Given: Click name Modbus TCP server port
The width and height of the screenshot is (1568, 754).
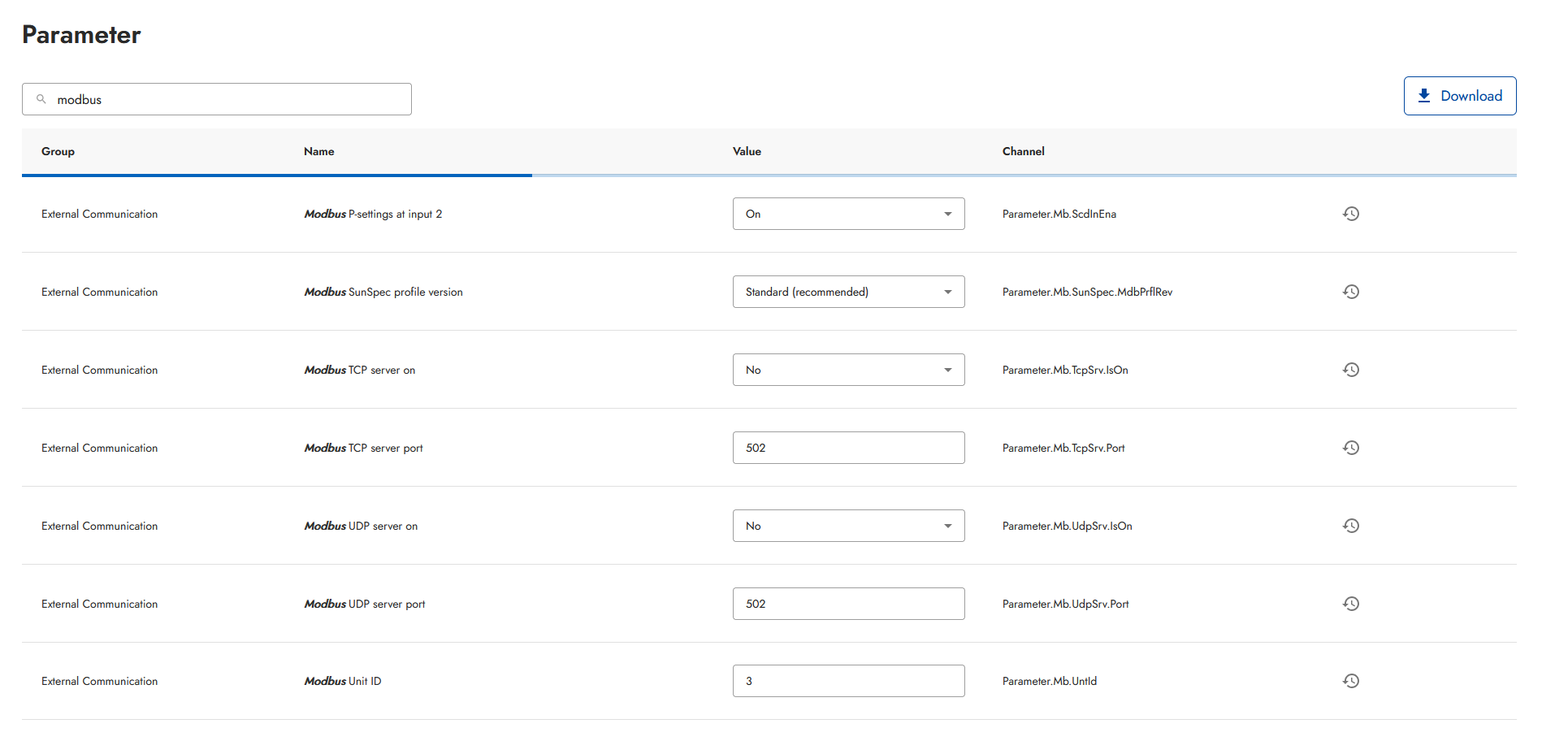Looking at the screenshot, I should [363, 448].
